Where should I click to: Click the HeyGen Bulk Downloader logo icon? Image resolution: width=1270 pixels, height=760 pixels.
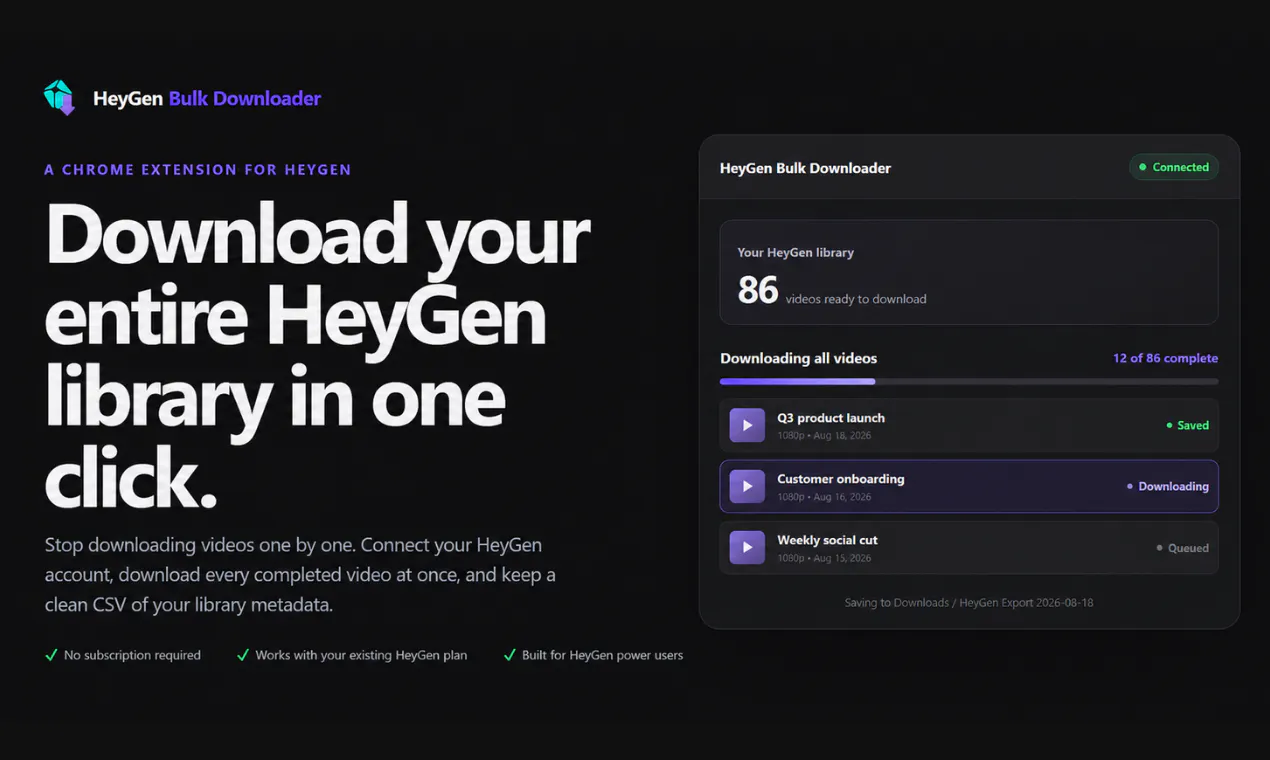pyautogui.click(x=60, y=98)
